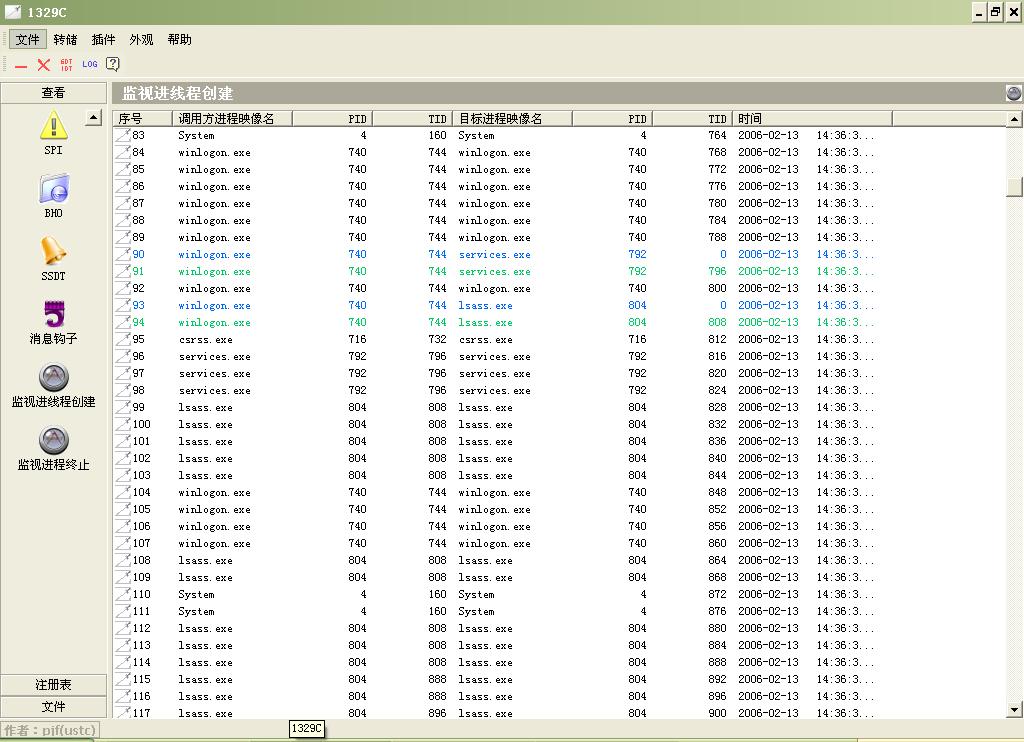Open the 插件 menu
1024x742 pixels.
[x=103, y=40]
